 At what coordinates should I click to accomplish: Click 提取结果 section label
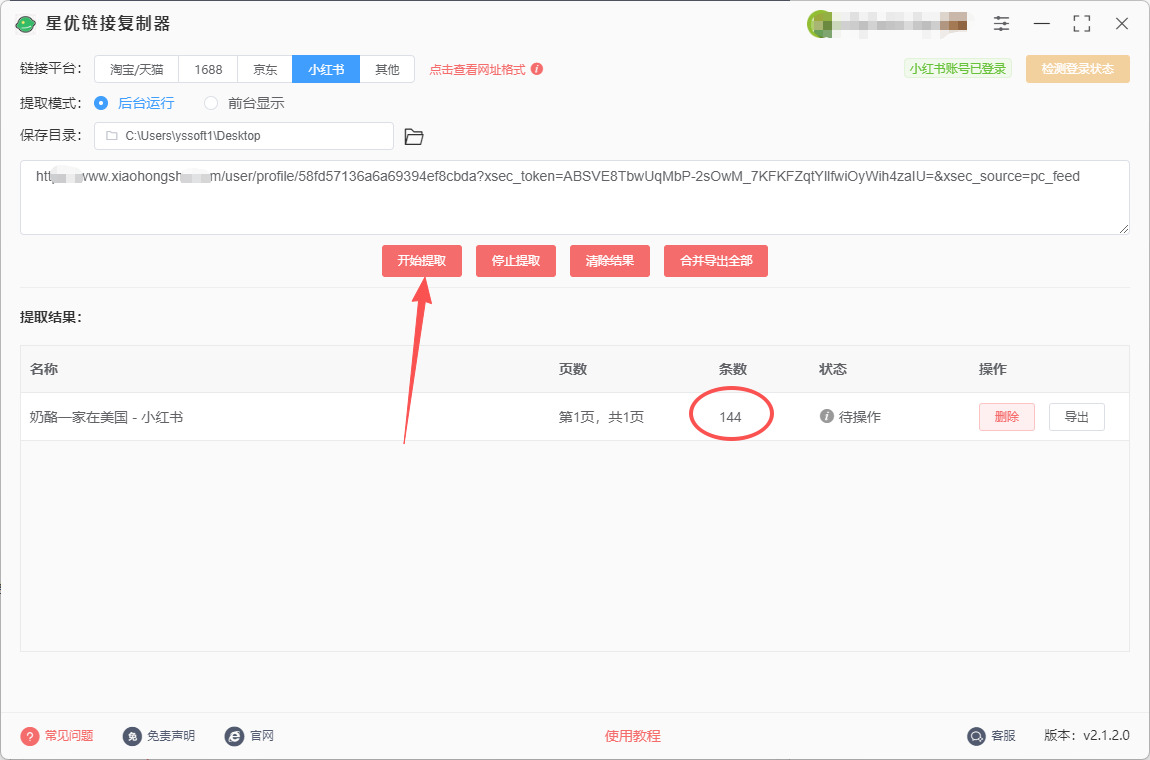pyautogui.click(x=51, y=318)
